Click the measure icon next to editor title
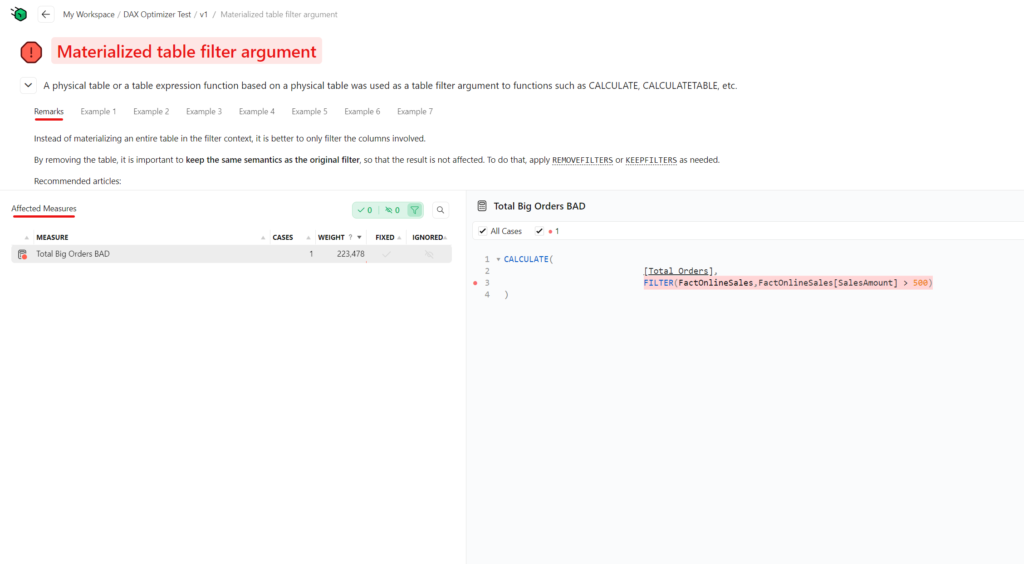Viewport: 1024px width, 564px height. [x=482, y=206]
